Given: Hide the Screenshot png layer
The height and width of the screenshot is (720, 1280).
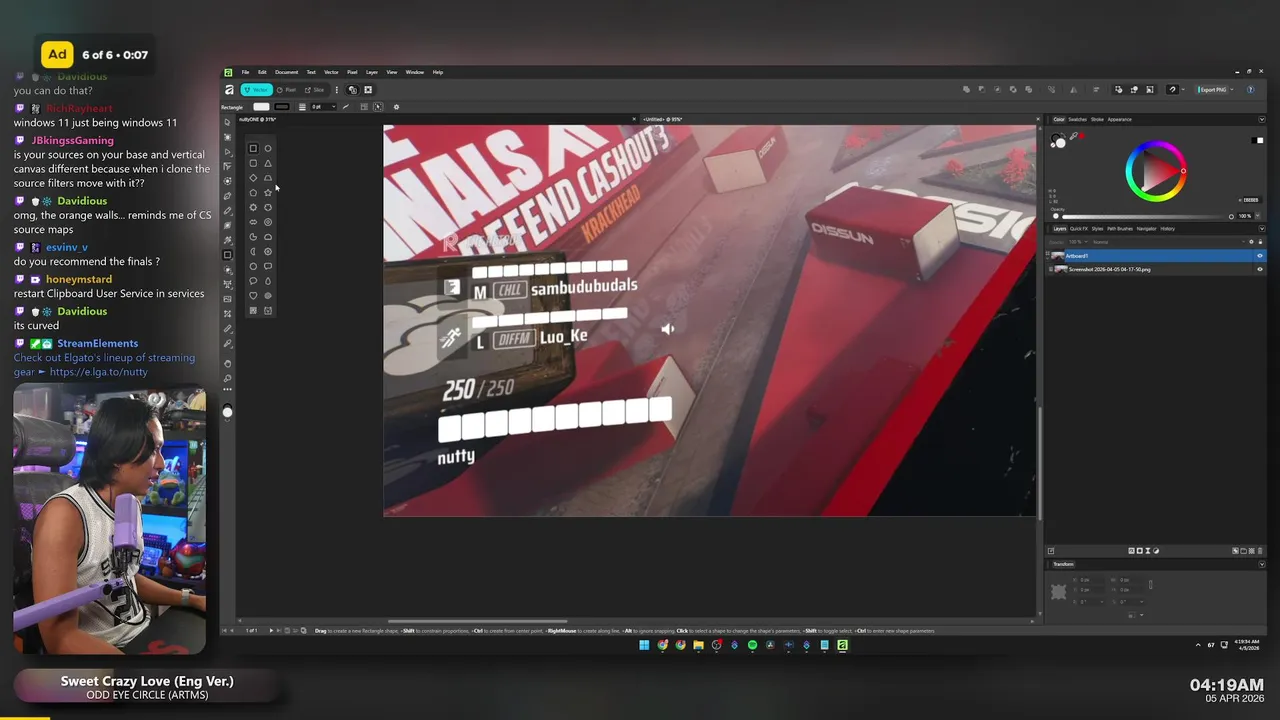Looking at the screenshot, I should [1260, 269].
